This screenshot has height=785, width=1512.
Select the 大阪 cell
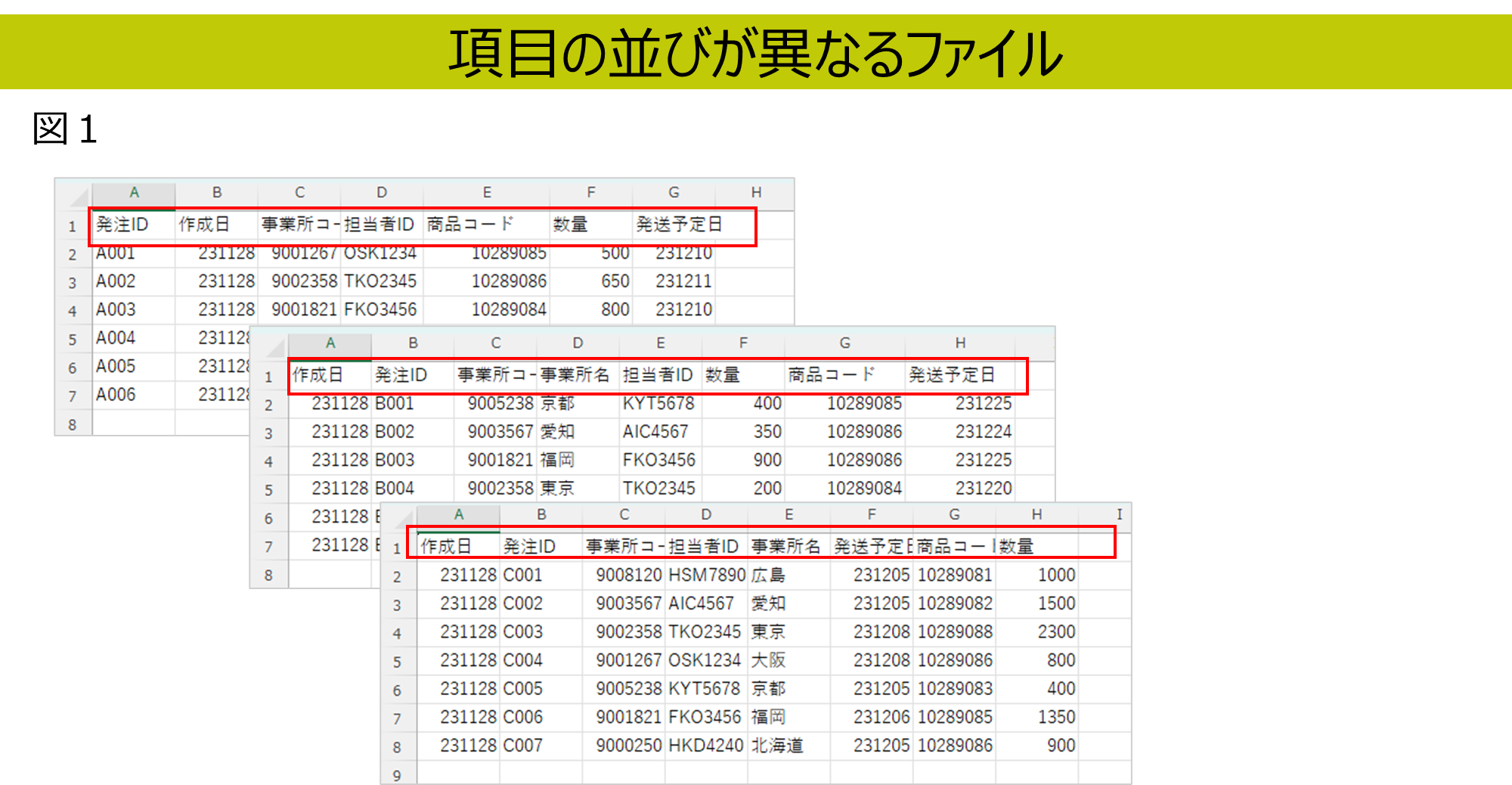click(x=768, y=660)
